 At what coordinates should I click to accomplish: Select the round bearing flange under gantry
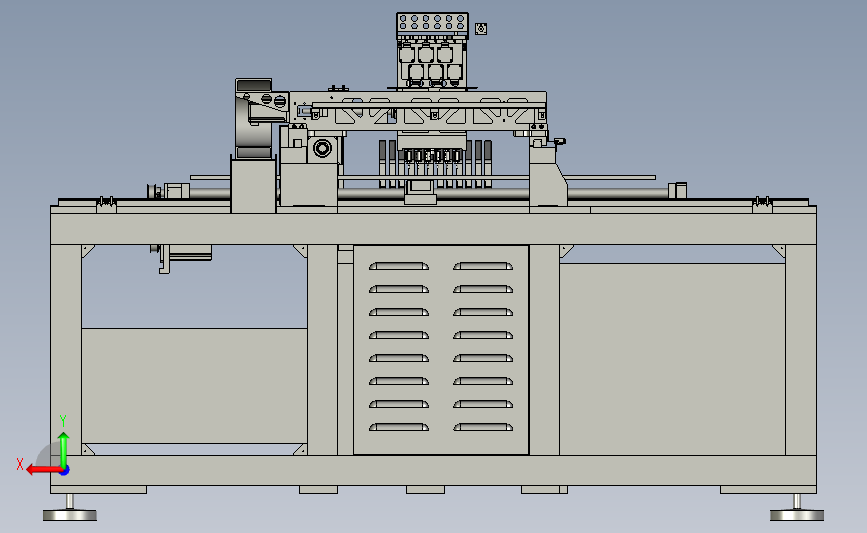tap(322, 148)
